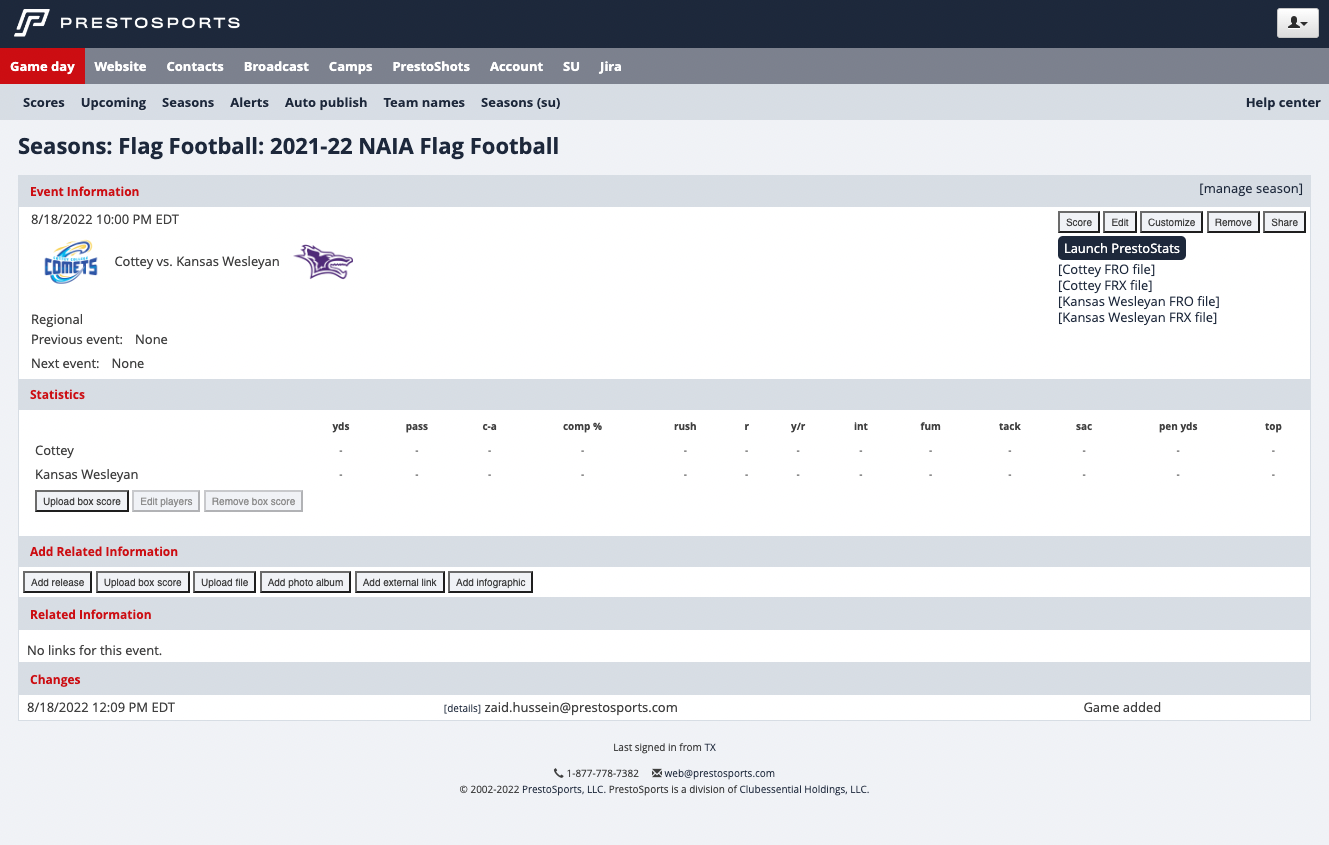Screen dimensions: 1329x845
Task: Click the manage season link
Action: click(1251, 188)
